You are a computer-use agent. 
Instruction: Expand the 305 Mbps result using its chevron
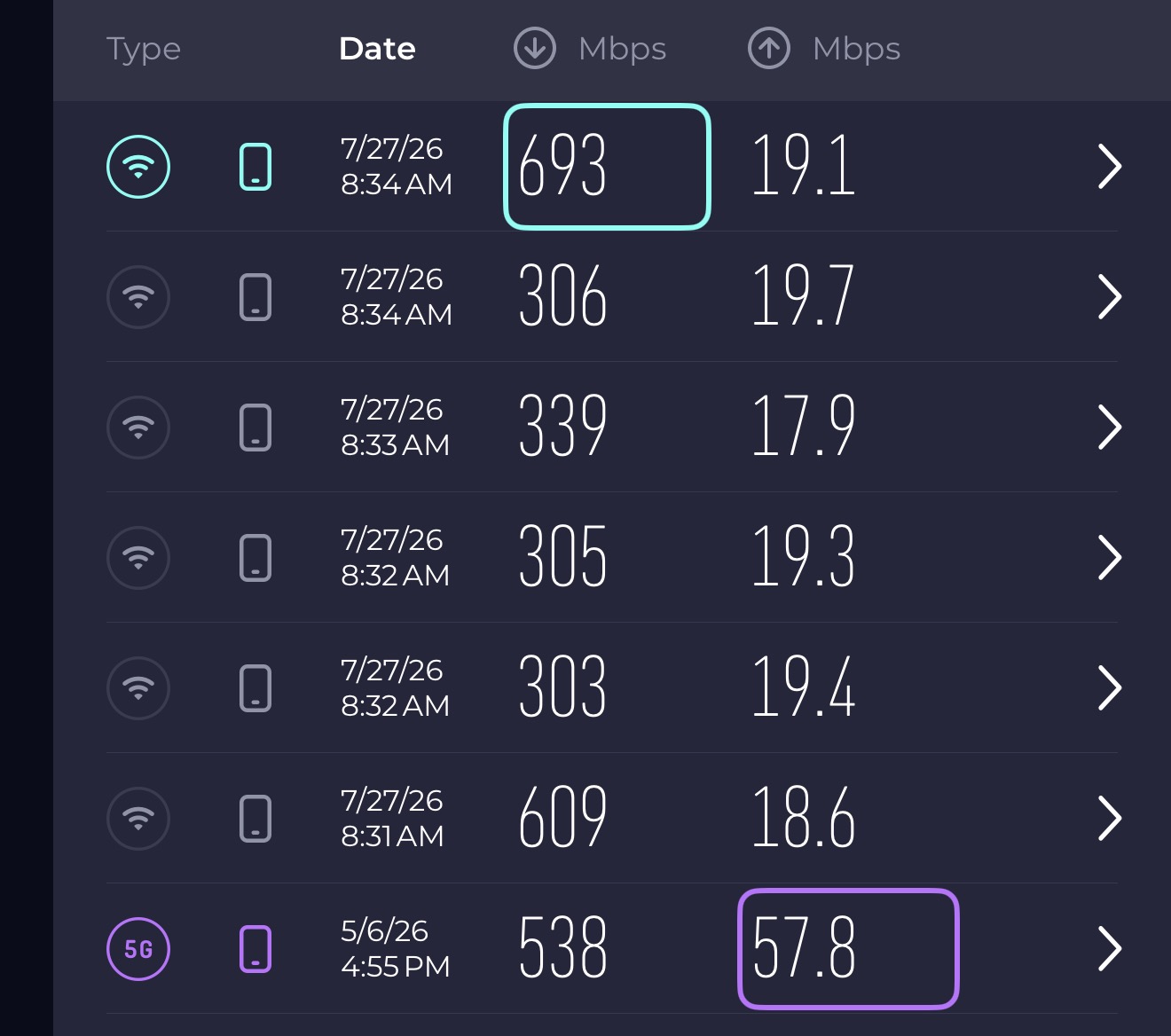click(x=1110, y=557)
